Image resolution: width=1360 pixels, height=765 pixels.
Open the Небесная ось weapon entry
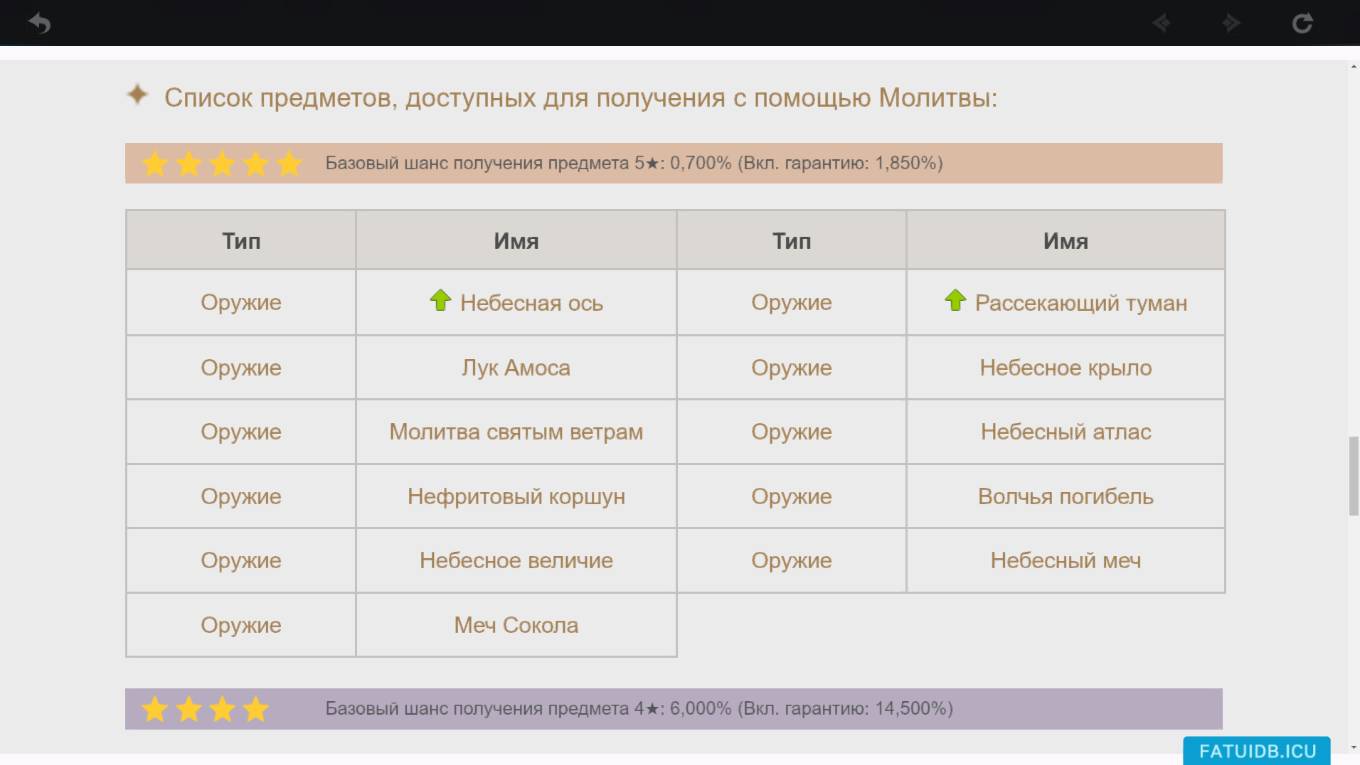(x=531, y=303)
